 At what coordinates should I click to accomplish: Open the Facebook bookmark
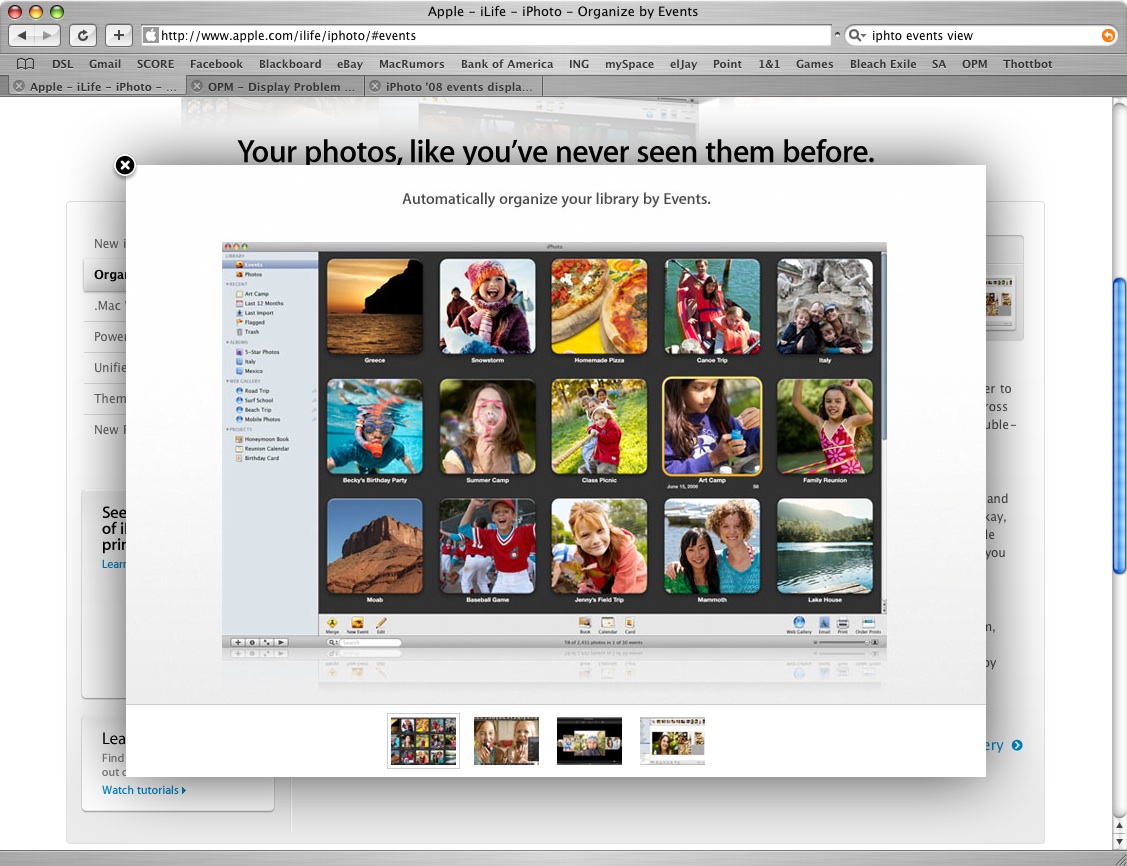pyautogui.click(x=216, y=64)
